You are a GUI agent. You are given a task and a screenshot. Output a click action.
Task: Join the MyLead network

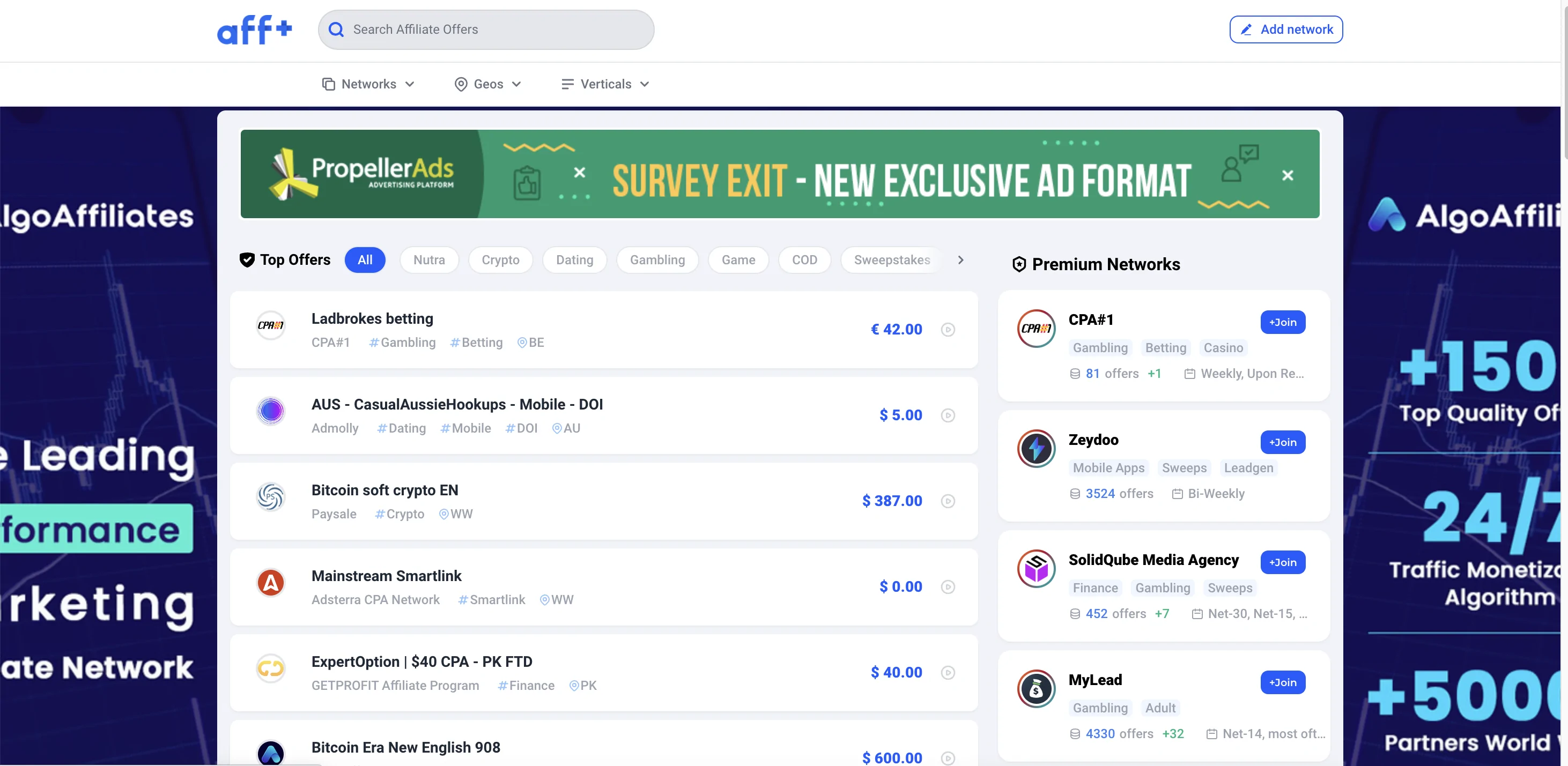click(1283, 682)
